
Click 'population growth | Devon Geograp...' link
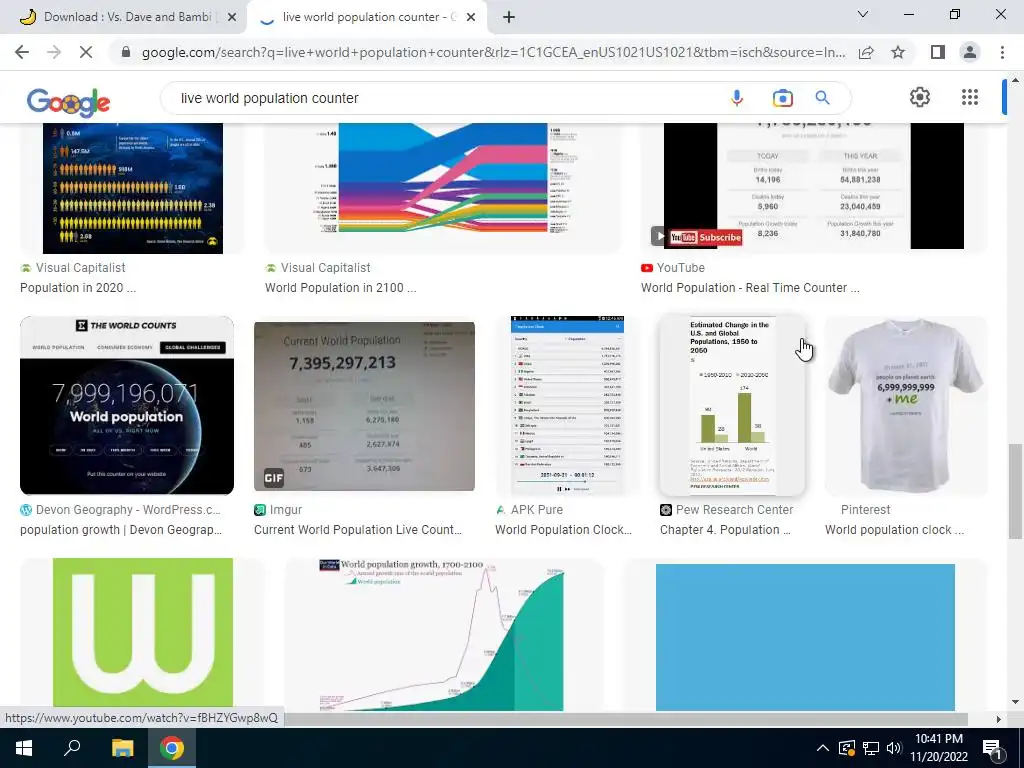pos(121,530)
